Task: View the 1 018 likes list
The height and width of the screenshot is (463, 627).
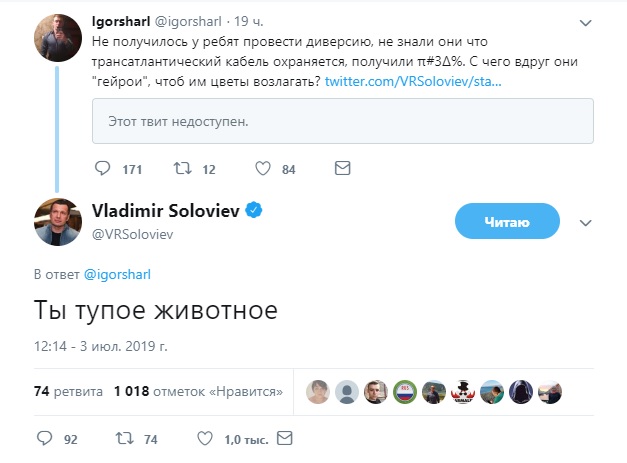Action: pos(198,390)
